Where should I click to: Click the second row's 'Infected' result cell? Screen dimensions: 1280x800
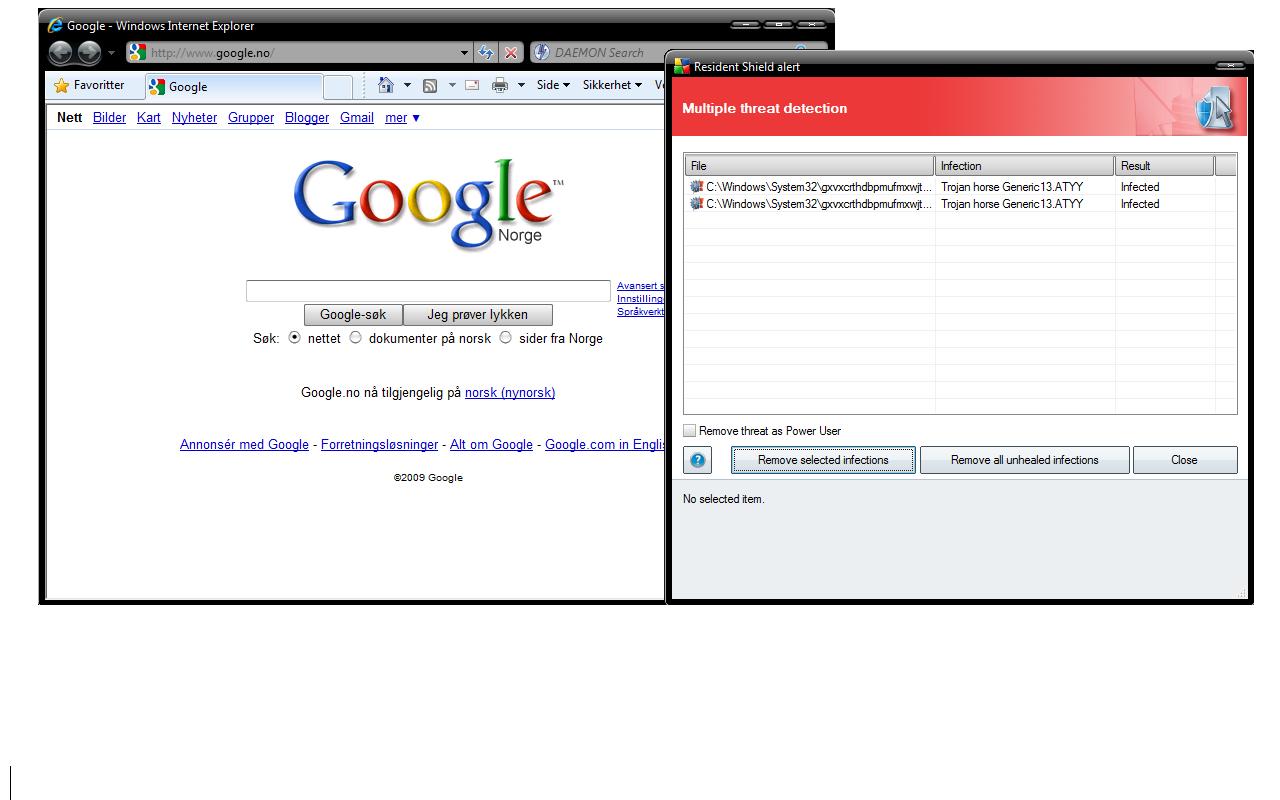[x=1140, y=204]
